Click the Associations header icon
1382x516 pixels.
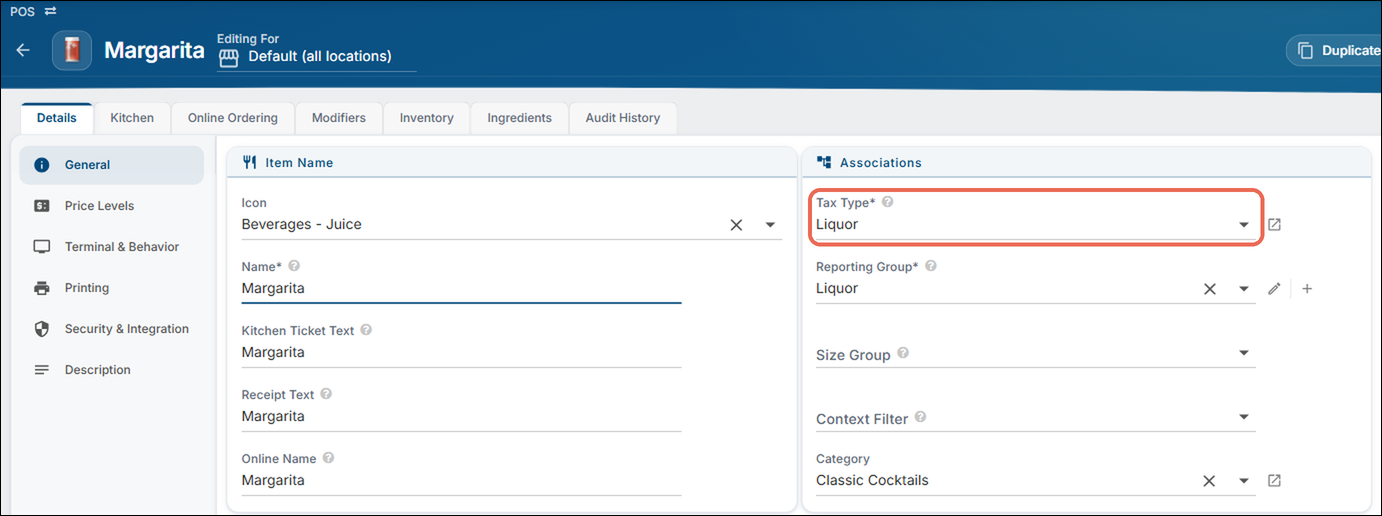coord(825,162)
